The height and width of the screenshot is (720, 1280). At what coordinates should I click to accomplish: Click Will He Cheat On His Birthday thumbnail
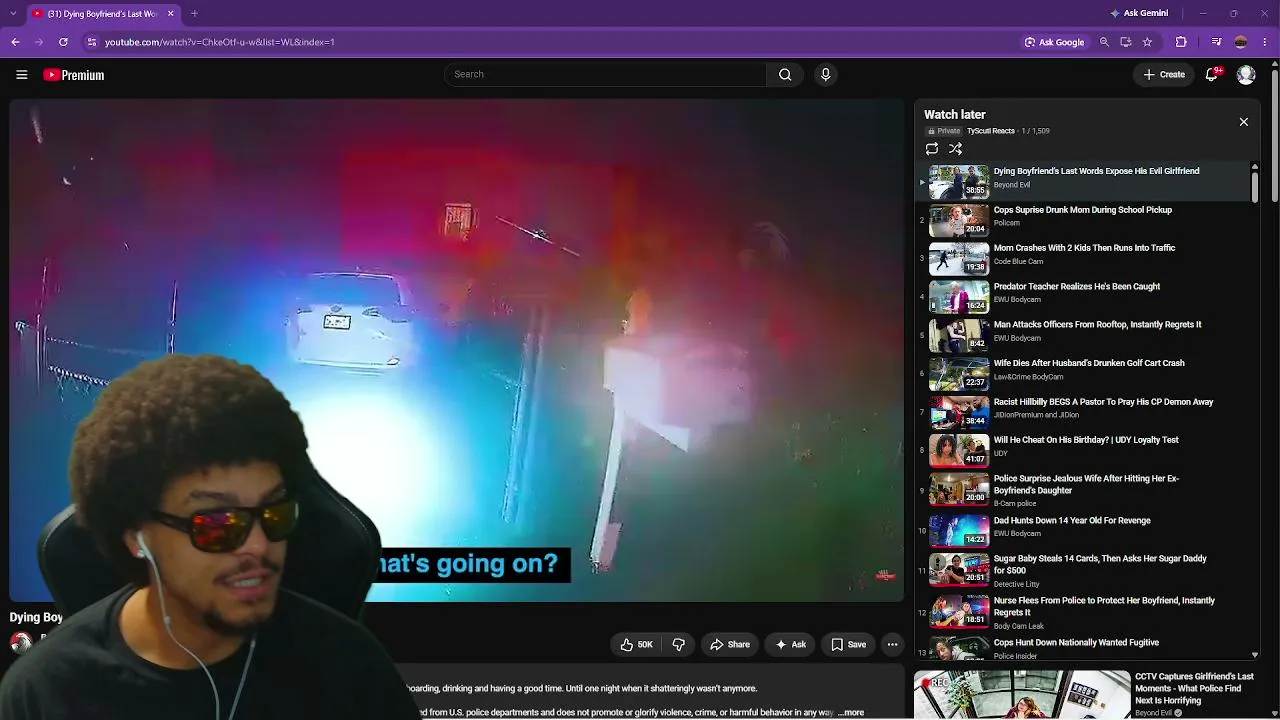(x=959, y=451)
